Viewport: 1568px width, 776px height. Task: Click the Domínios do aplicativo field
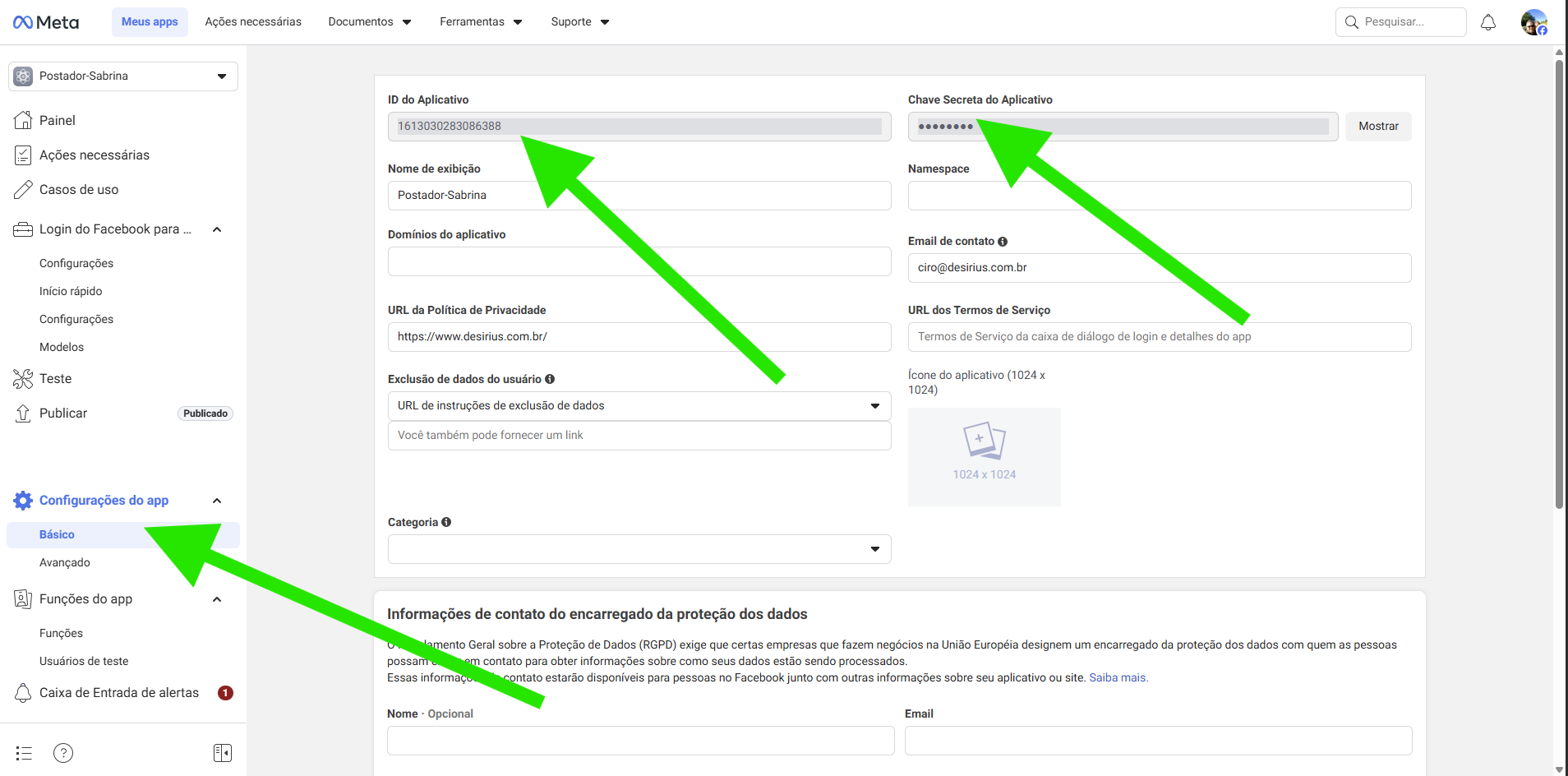point(639,261)
